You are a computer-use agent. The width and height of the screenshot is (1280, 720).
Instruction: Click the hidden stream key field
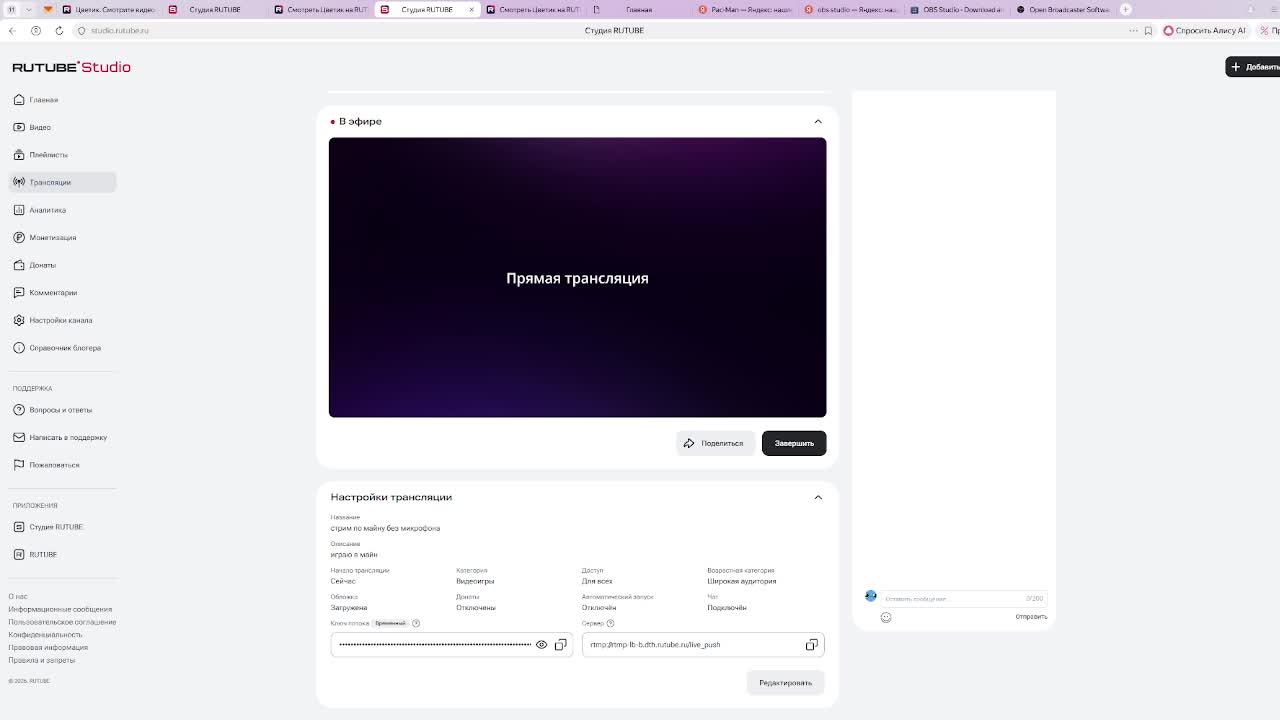(451, 645)
